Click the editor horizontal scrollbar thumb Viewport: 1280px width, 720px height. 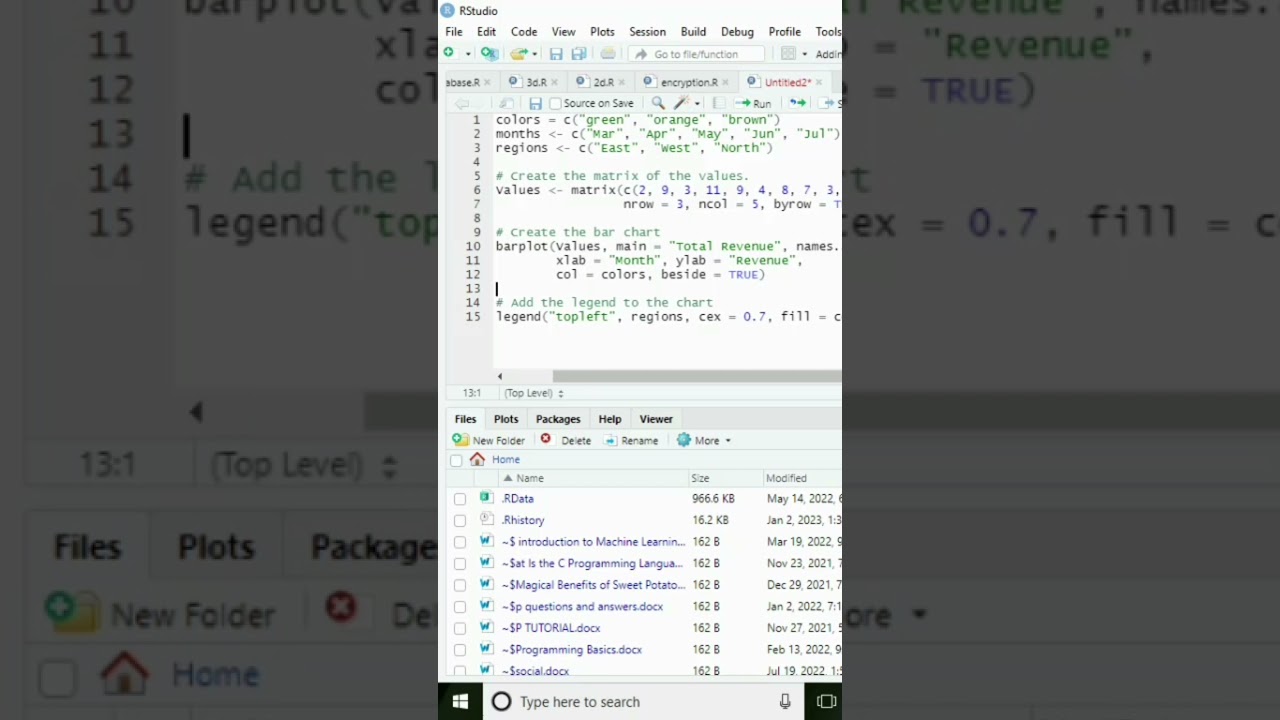coord(697,376)
